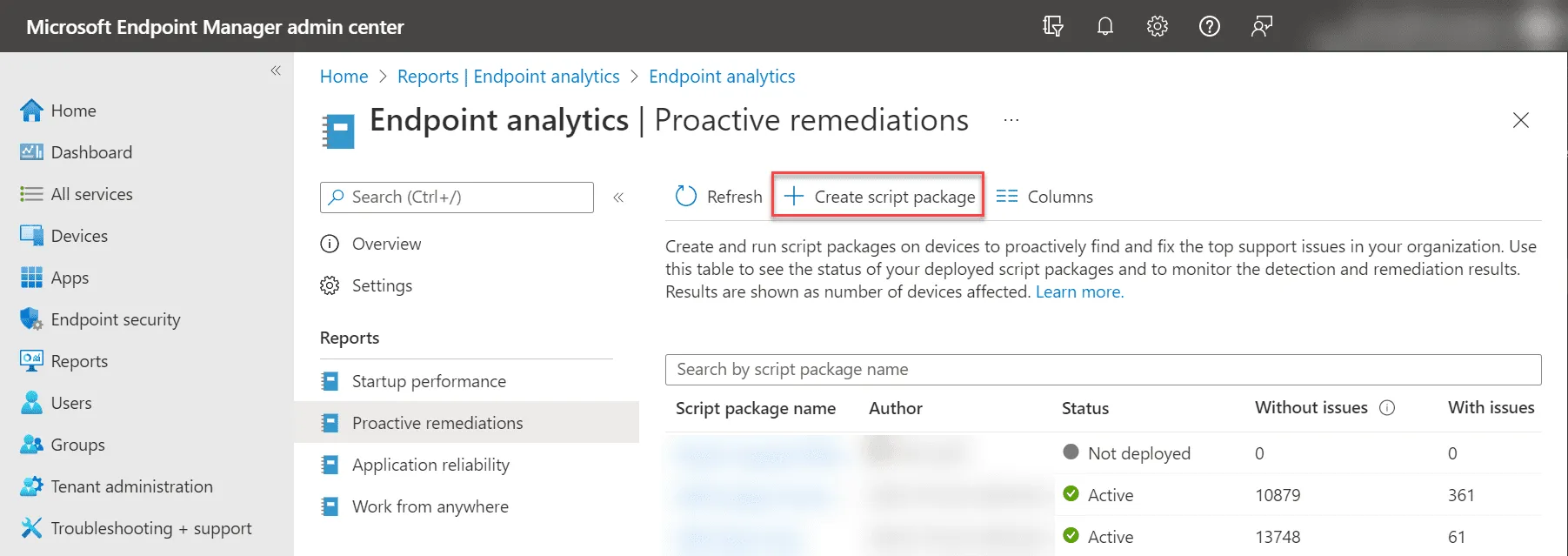Sort by Script package name column

(756, 408)
